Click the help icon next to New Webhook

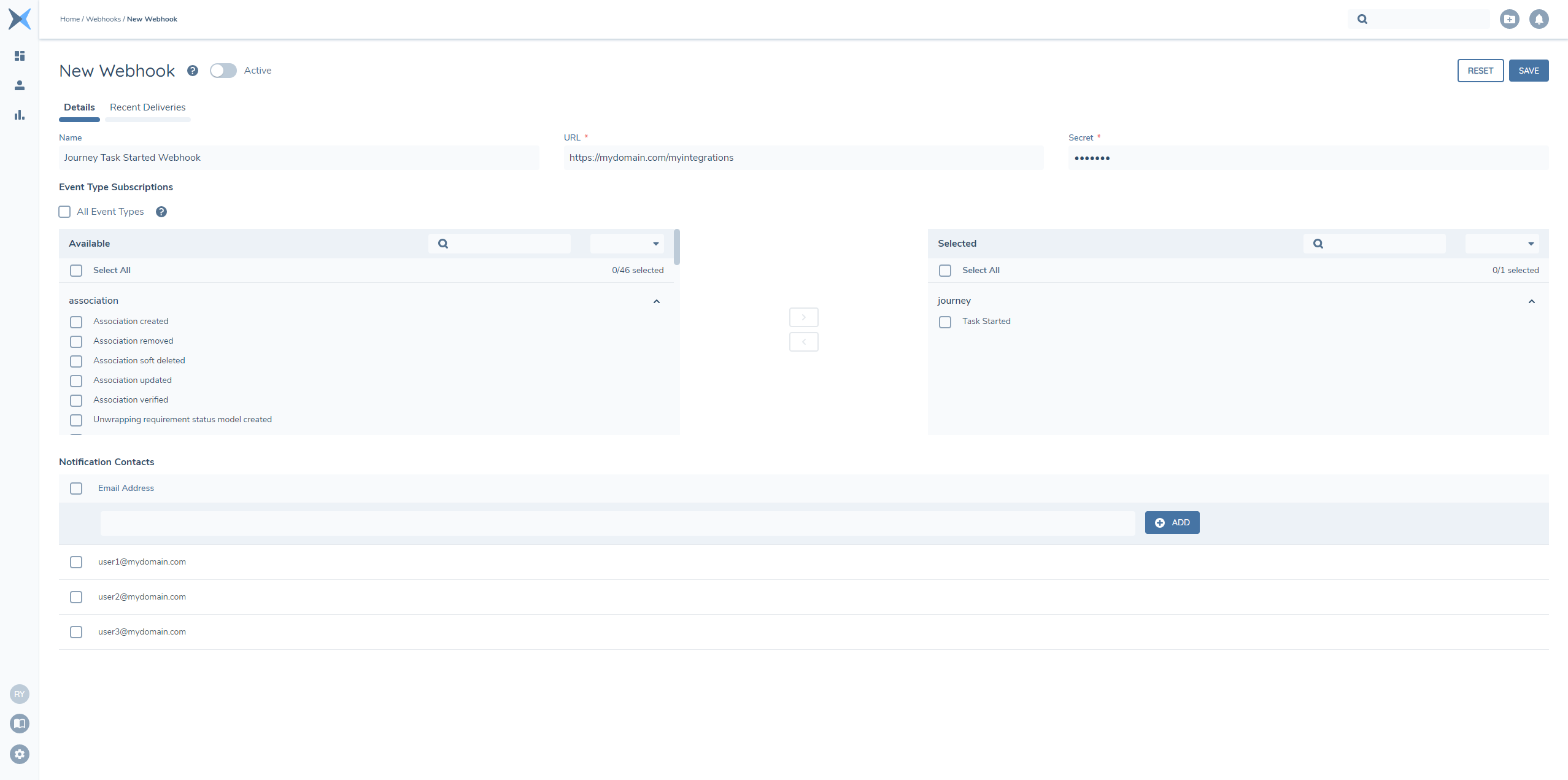193,70
